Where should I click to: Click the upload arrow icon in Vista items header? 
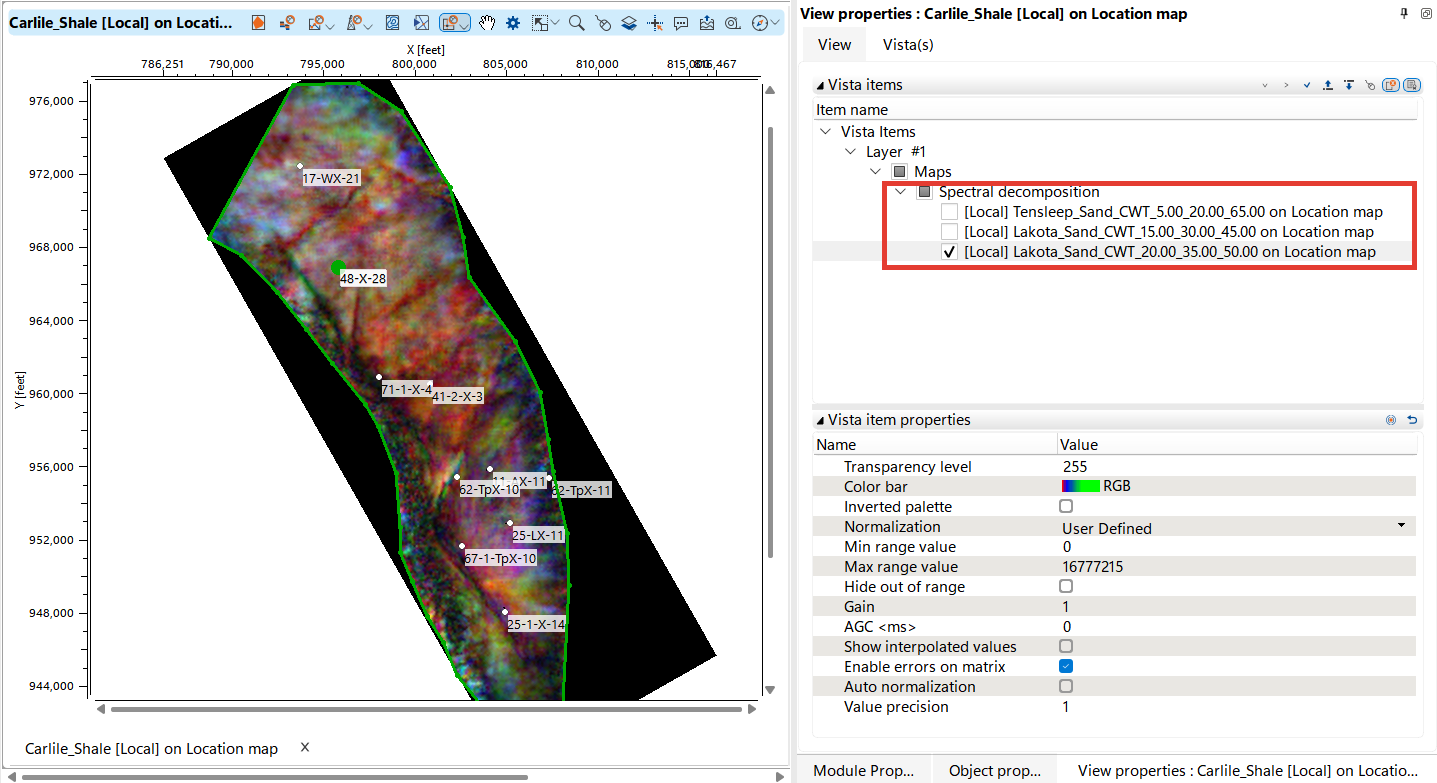pos(1328,85)
